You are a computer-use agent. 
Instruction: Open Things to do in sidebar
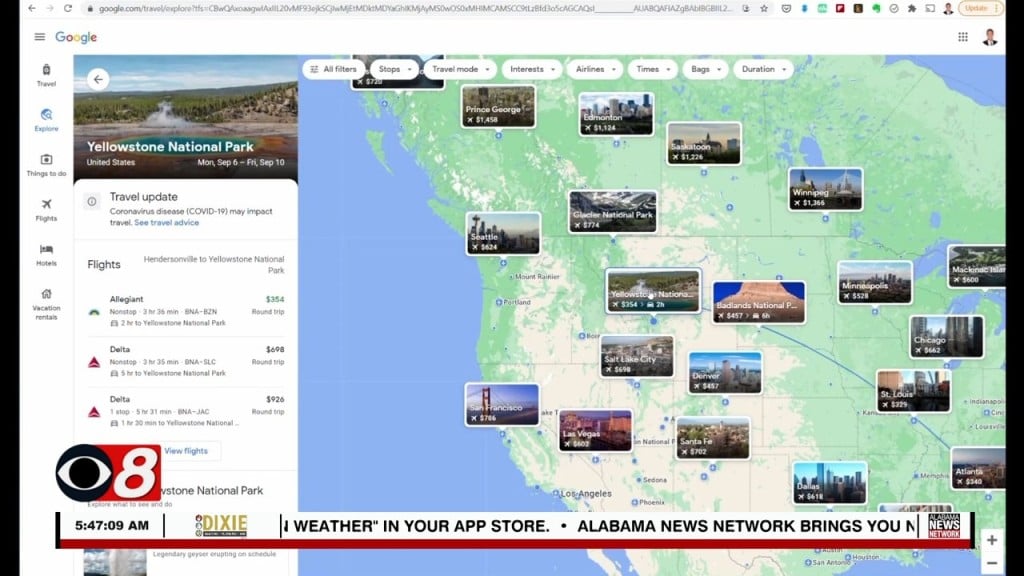click(46, 165)
